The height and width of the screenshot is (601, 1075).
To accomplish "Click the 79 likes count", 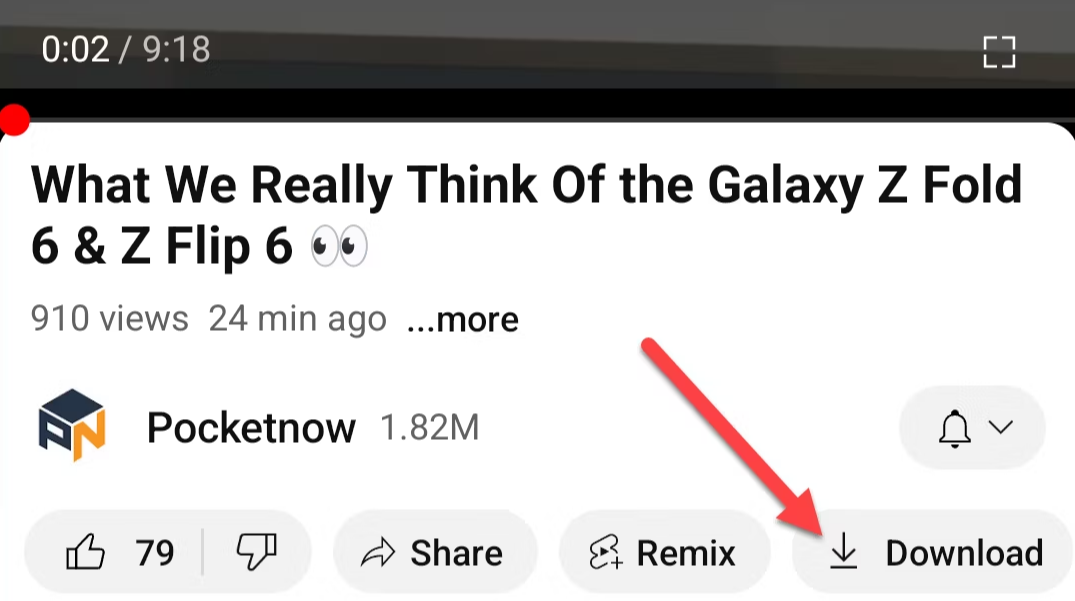I will coord(155,553).
